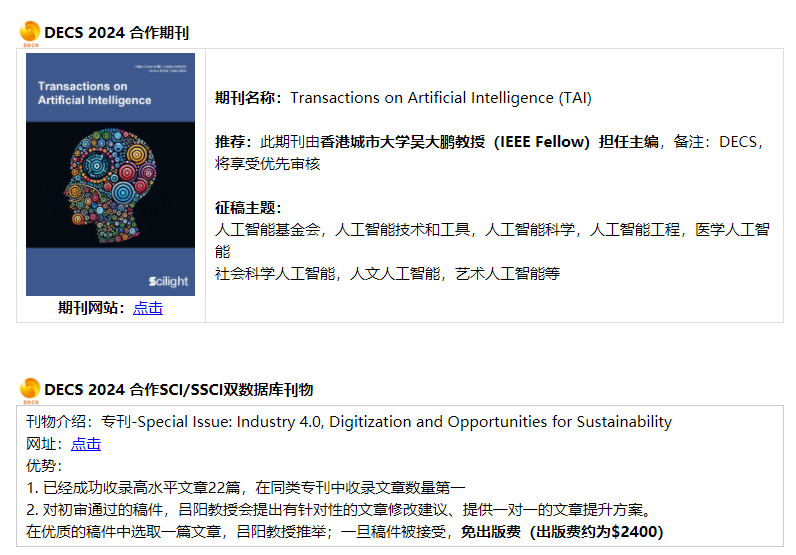Viewport: 796px width, 555px height.
Task: Click the DECS 2024 合作SCI/SSCI双数据库刊物 heading text
Action: pos(178,389)
